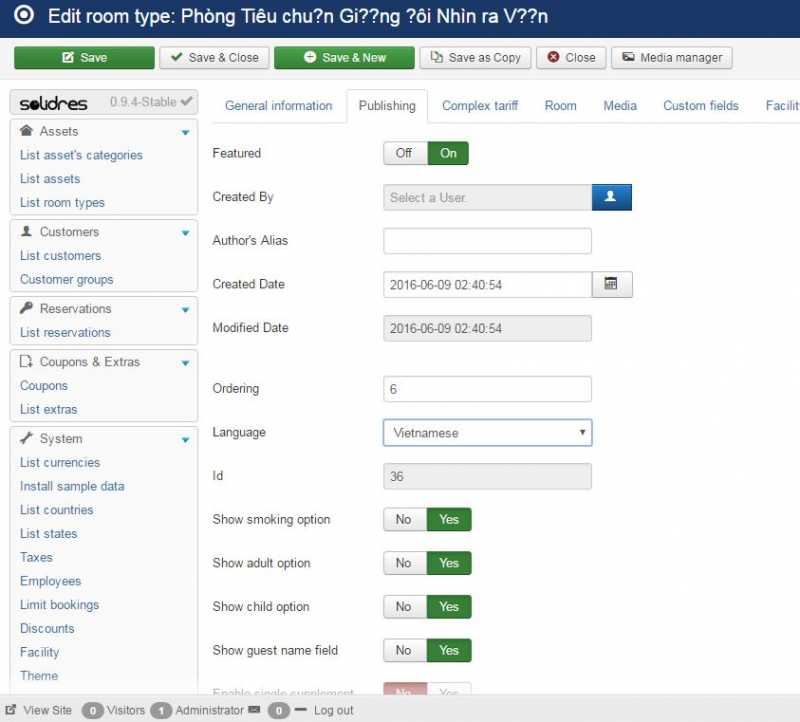Click the View Site external link icon
The width and height of the screenshot is (800, 722).
tap(10, 710)
